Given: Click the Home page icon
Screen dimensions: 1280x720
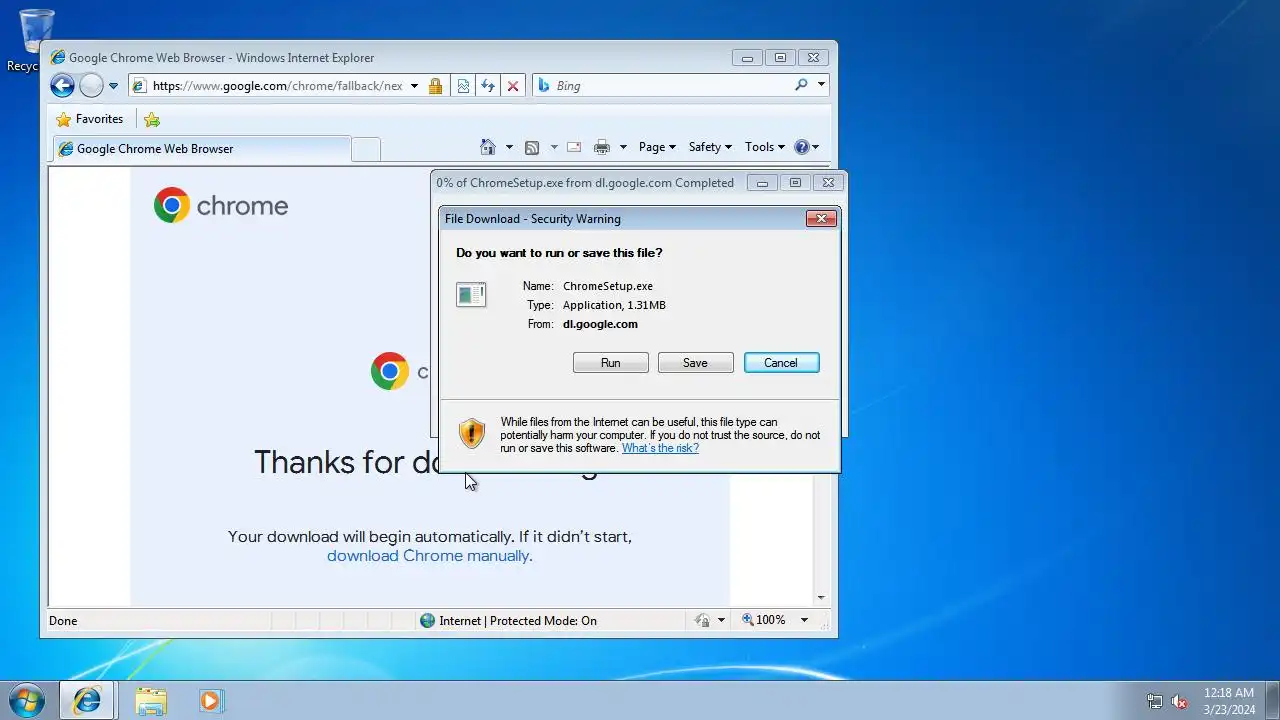Looking at the screenshot, I should coord(488,147).
